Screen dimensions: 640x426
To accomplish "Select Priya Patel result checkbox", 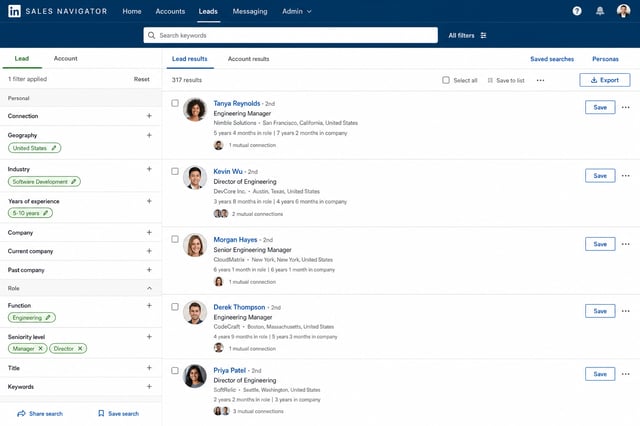I will (x=175, y=371).
